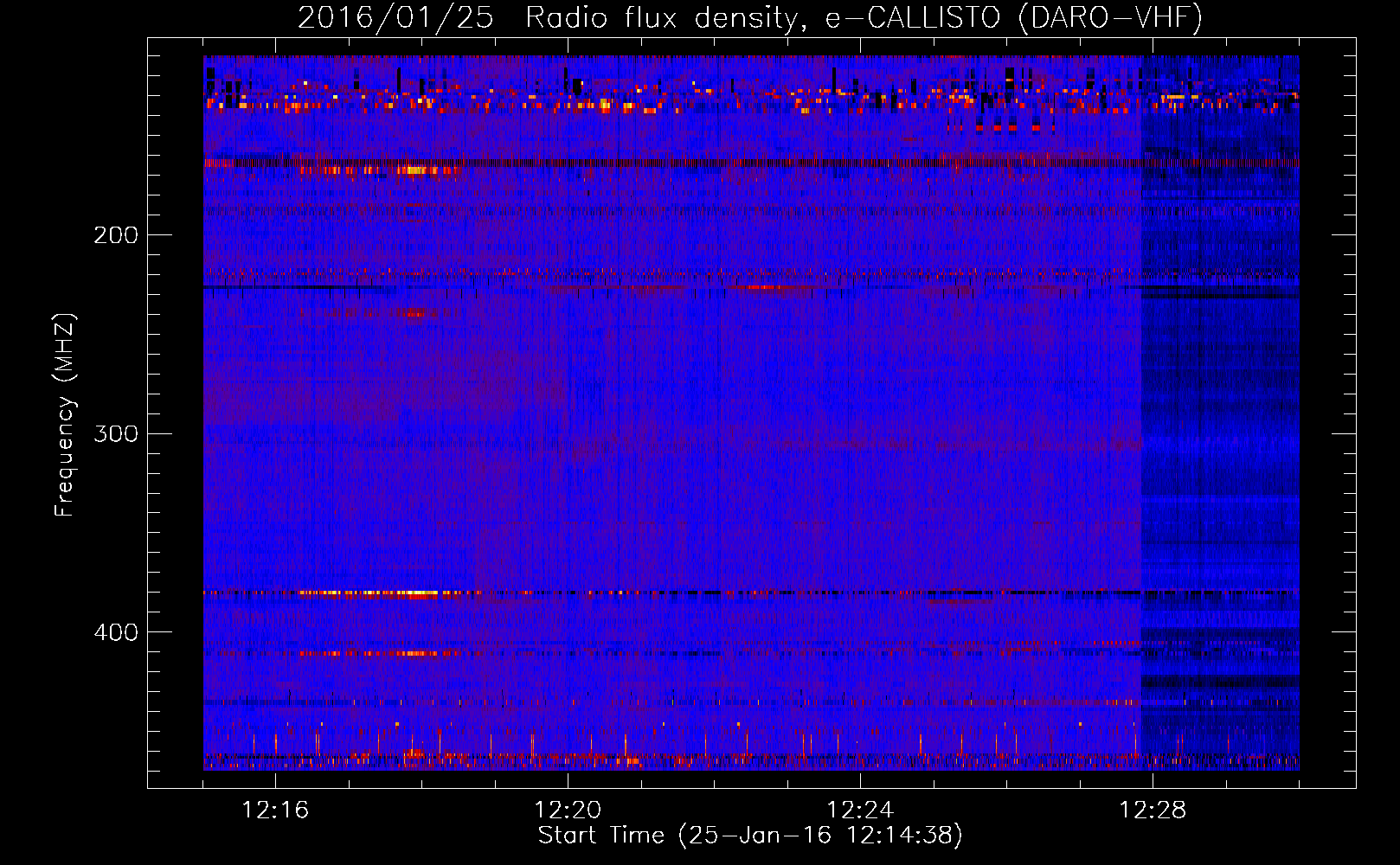This screenshot has height=865, width=1400.
Task: Click the '12:16' time tick label
Action: (275, 810)
